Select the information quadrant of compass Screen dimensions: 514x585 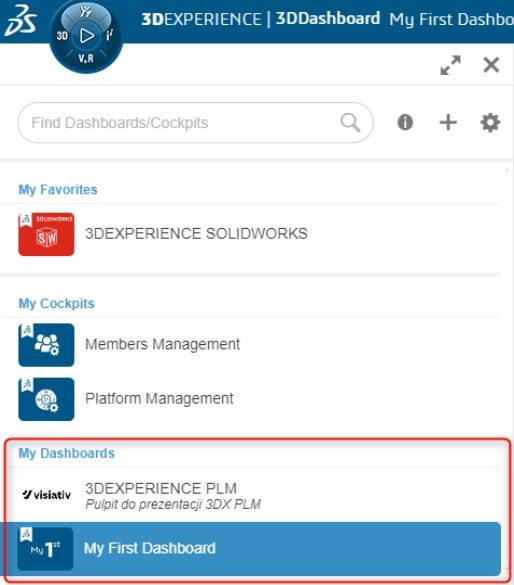[x=110, y=35]
